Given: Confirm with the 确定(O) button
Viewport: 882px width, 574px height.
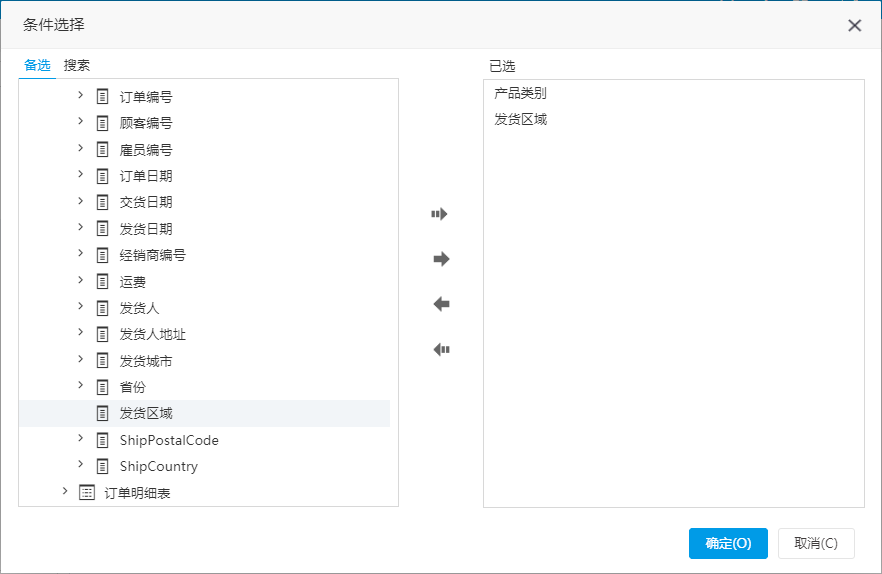Looking at the screenshot, I should pyautogui.click(x=728, y=543).
